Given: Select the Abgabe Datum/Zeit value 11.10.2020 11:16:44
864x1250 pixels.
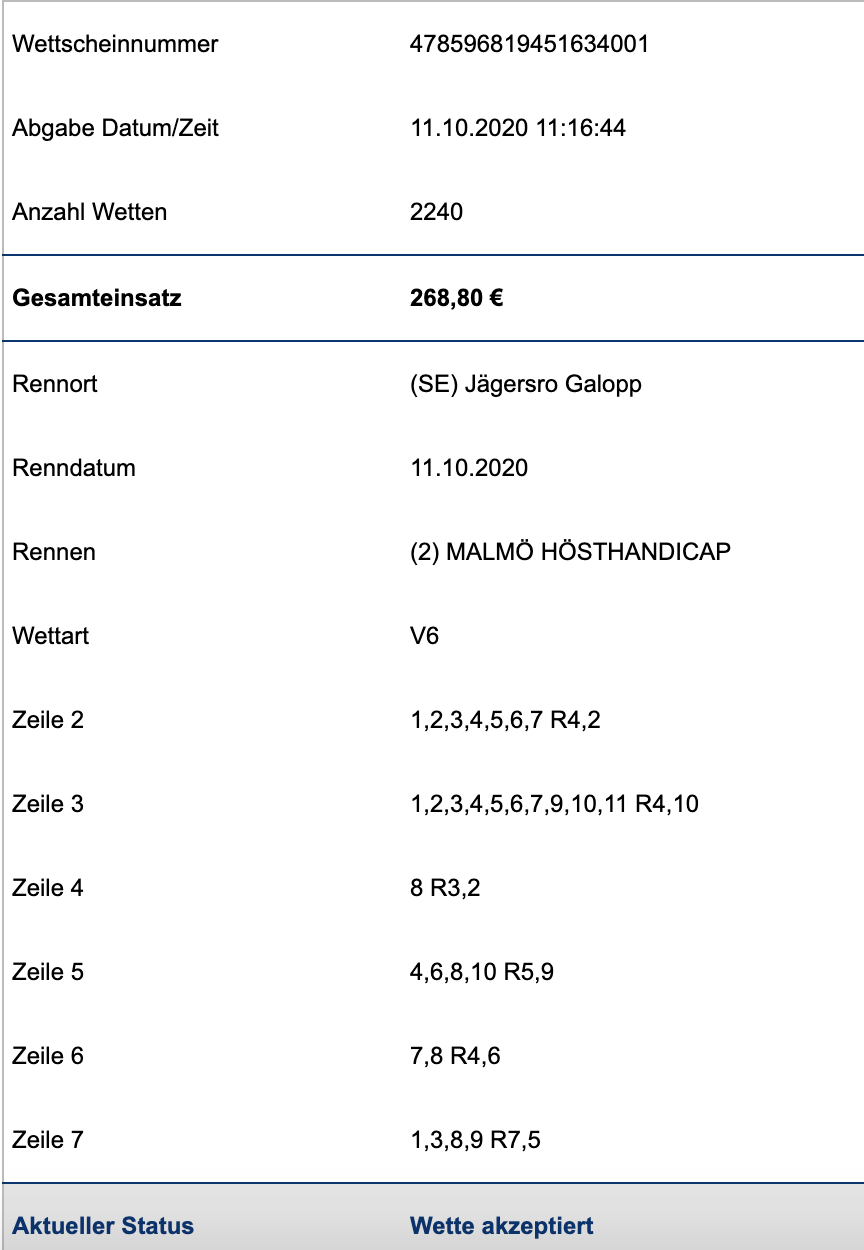Looking at the screenshot, I should tap(518, 128).
